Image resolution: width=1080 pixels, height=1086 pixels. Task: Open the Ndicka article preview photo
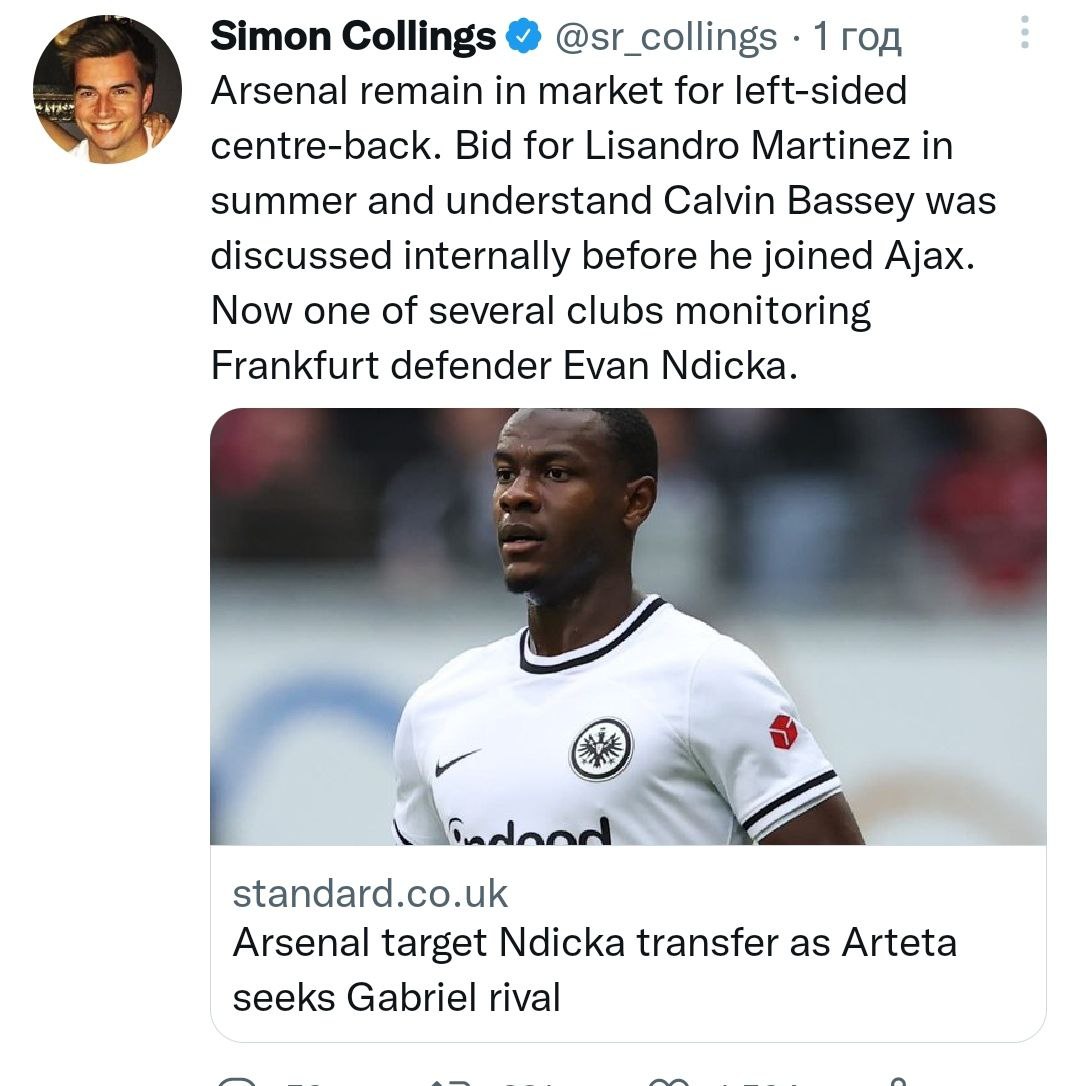point(627,626)
